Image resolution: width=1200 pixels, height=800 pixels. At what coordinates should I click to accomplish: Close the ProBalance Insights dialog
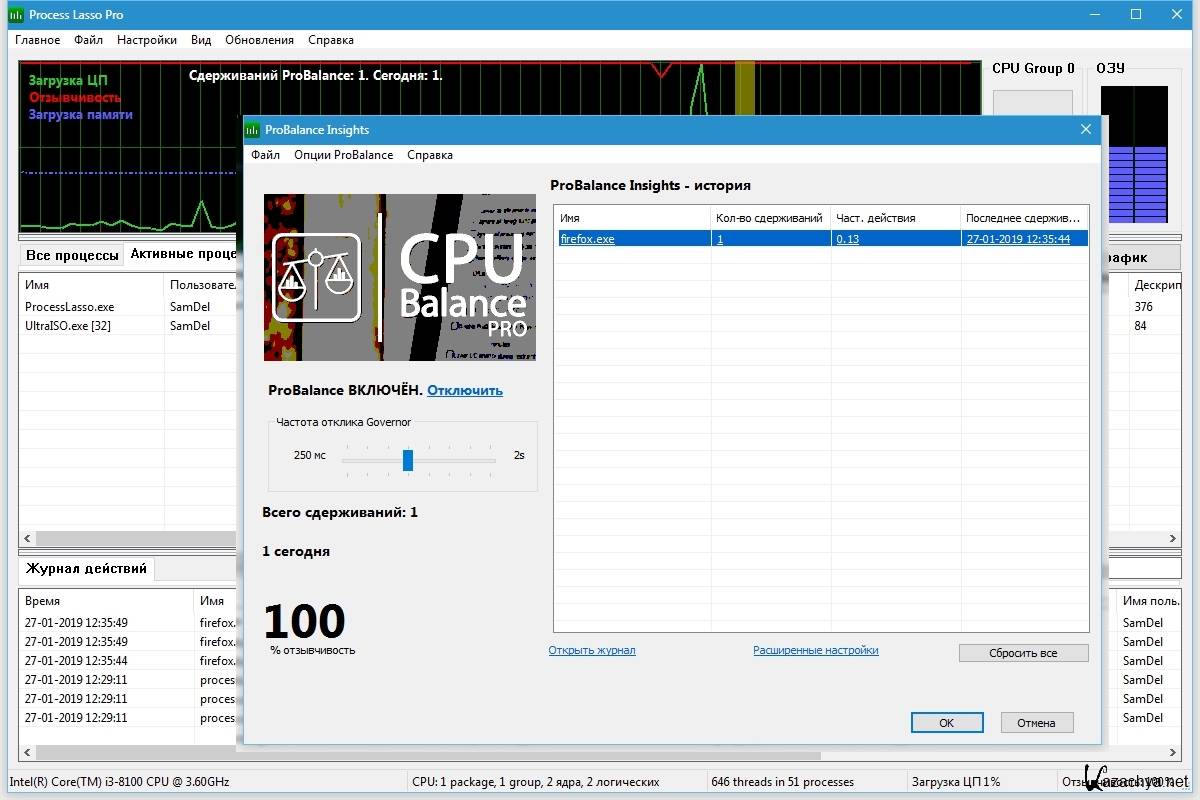coord(1086,129)
